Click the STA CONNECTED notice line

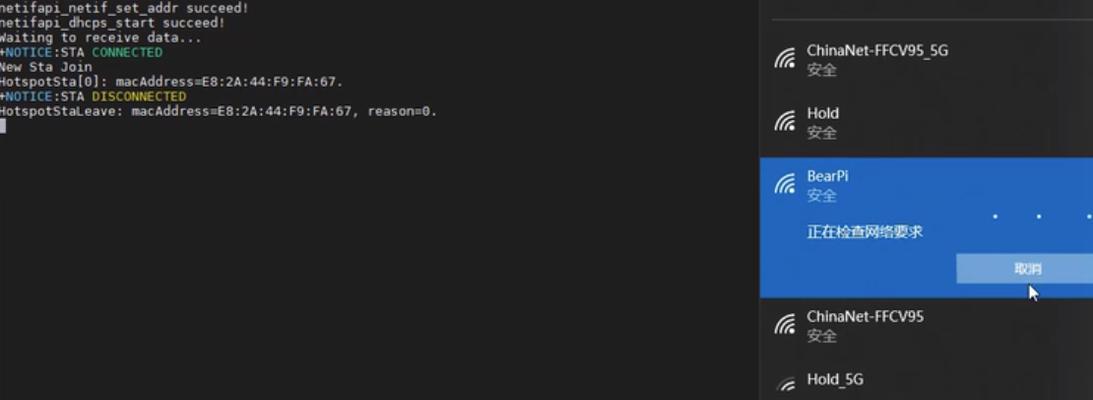tap(81, 52)
